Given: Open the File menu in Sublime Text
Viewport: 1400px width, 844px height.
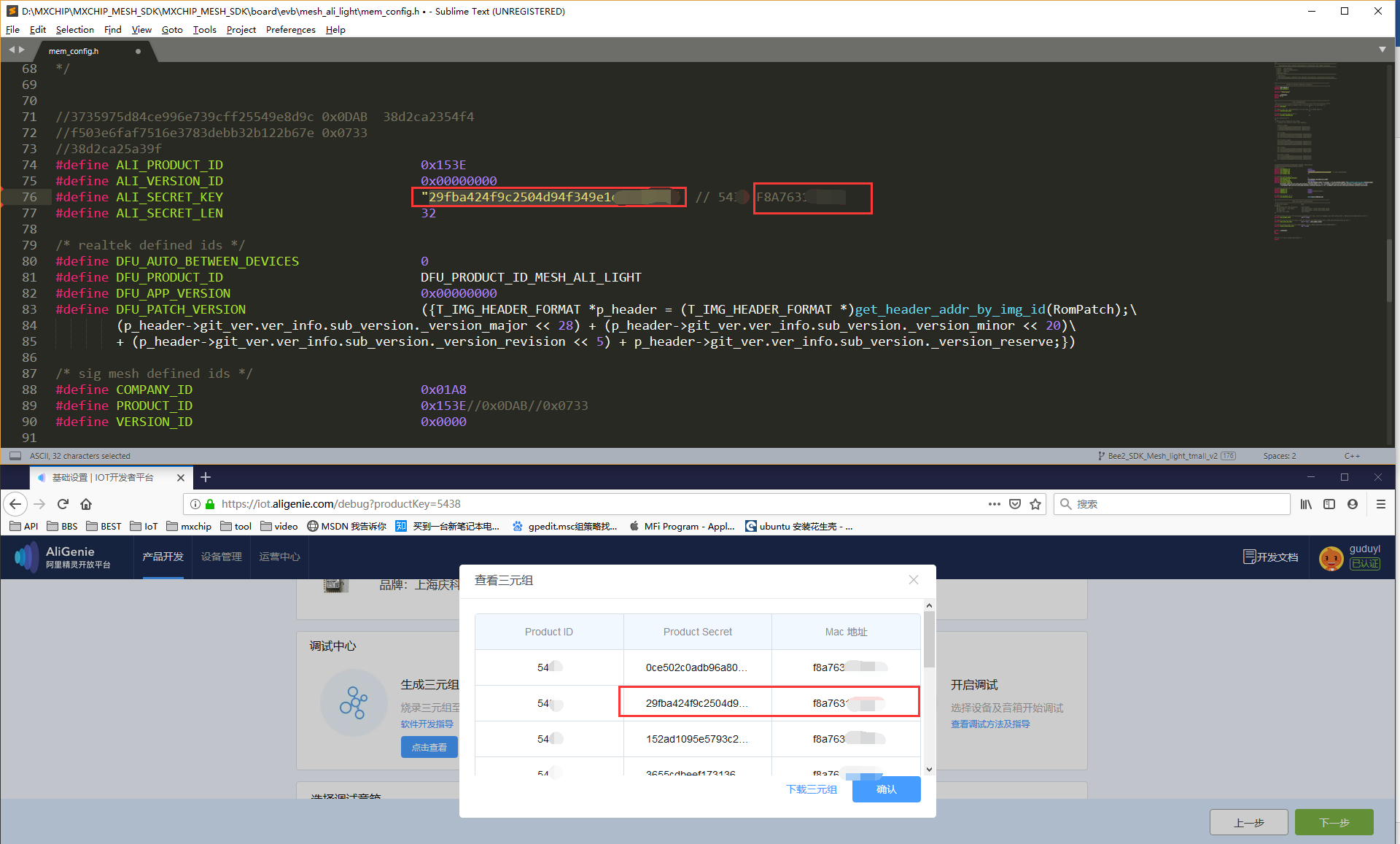Looking at the screenshot, I should click(12, 30).
